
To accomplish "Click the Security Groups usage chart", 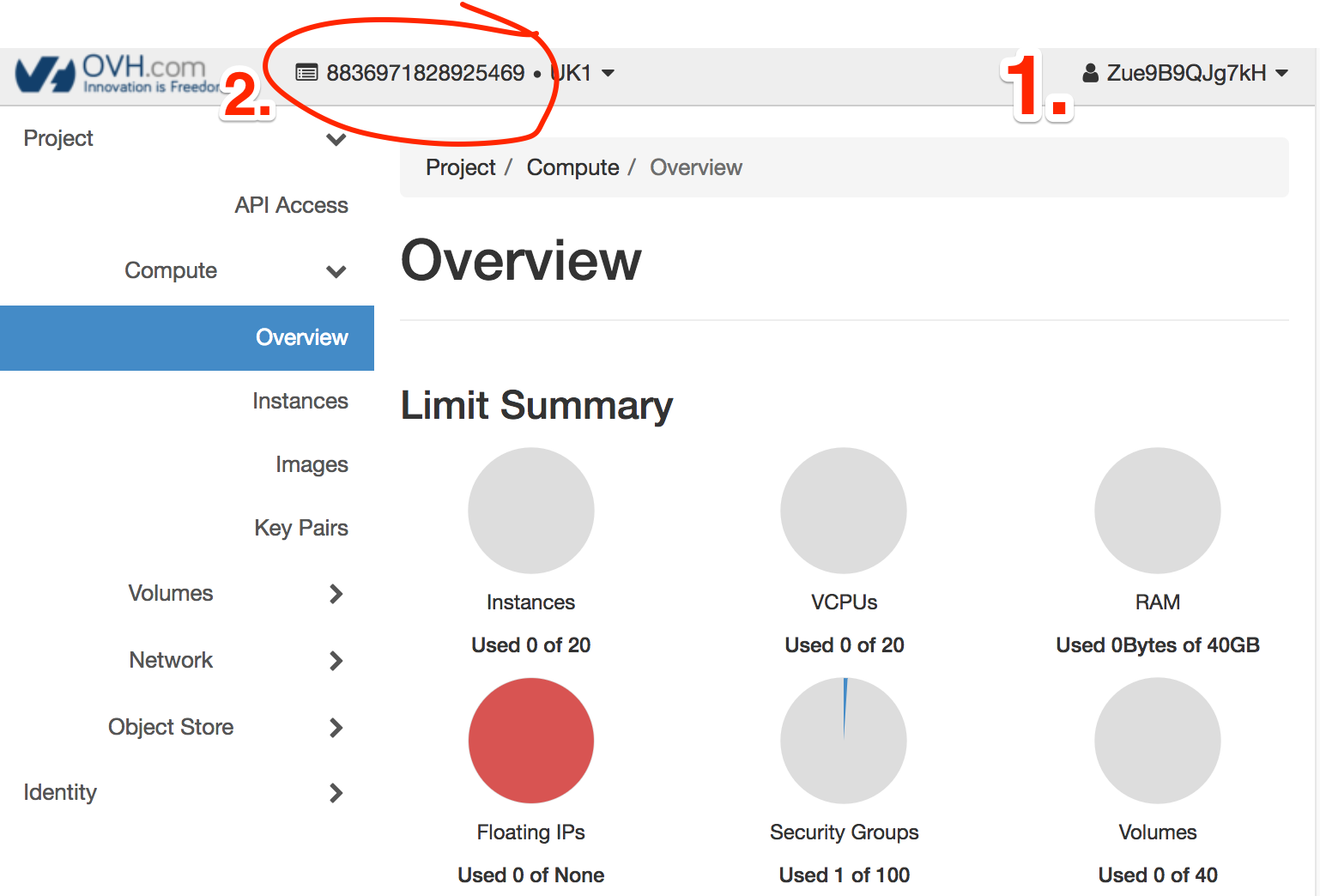I will coord(844,740).
